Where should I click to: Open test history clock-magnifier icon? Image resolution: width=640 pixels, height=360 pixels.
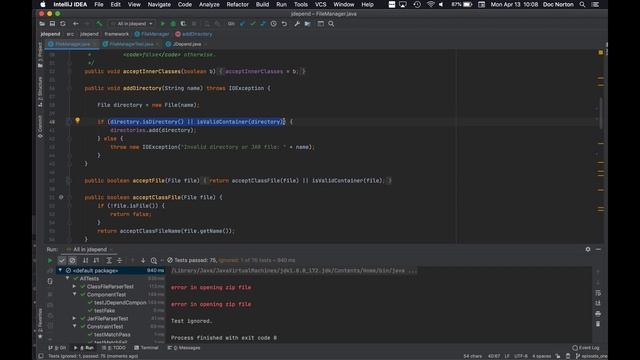[154, 260]
